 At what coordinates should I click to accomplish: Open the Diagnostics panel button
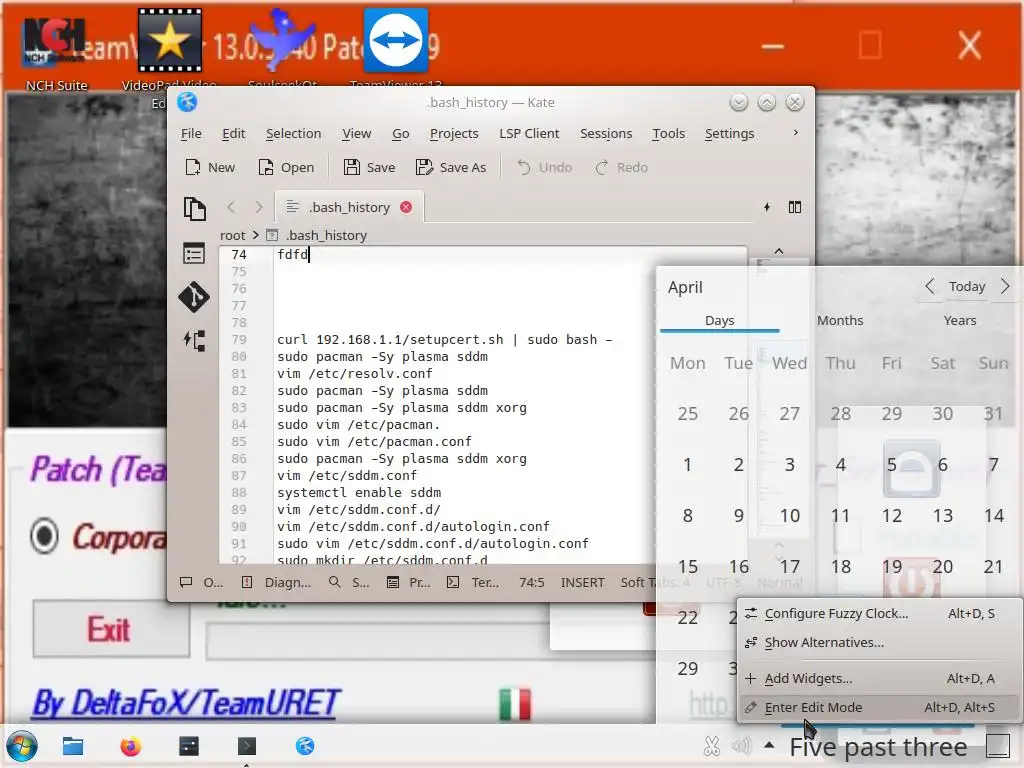(276, 582)
